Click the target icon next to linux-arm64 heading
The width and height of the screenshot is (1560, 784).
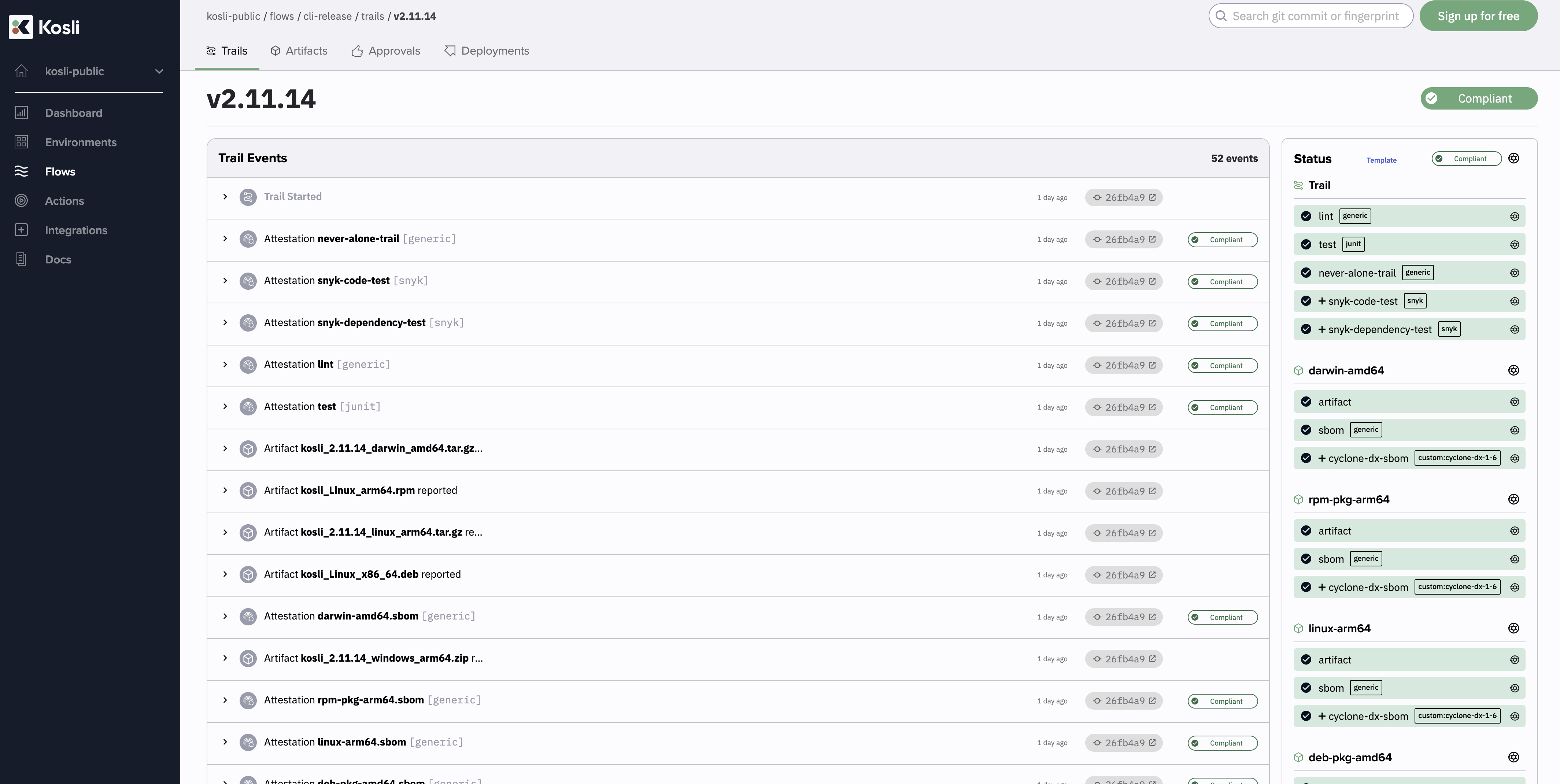point(1513,628)
